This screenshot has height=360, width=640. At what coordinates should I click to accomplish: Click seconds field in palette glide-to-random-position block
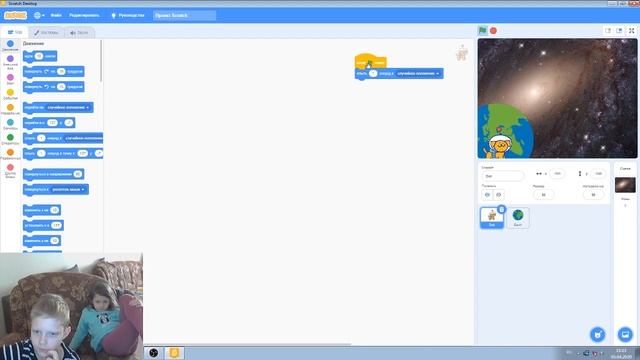[41, 138]
